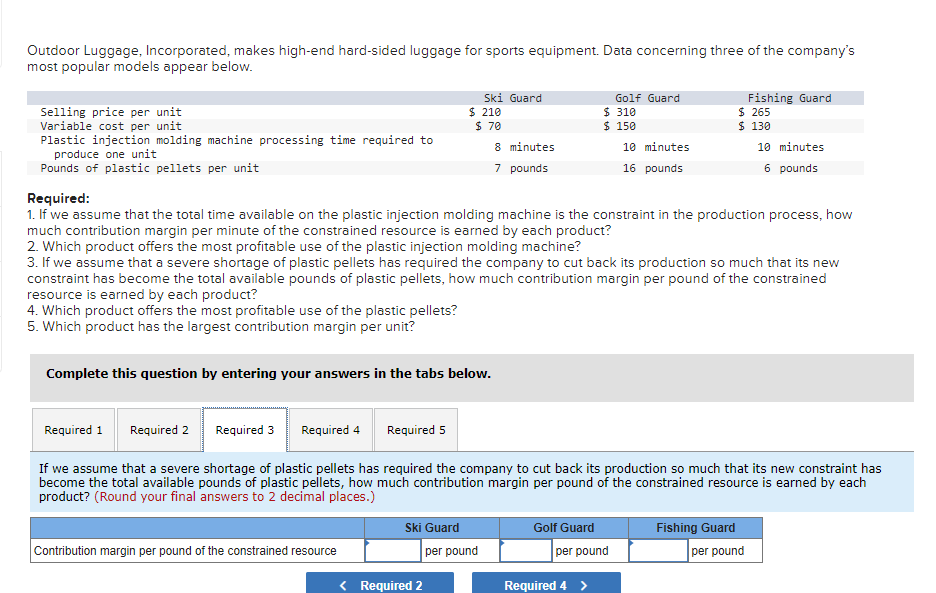Click the 'Pounds of plastic pellets per unit' label
936x593 pixels.
click(150, 168)
